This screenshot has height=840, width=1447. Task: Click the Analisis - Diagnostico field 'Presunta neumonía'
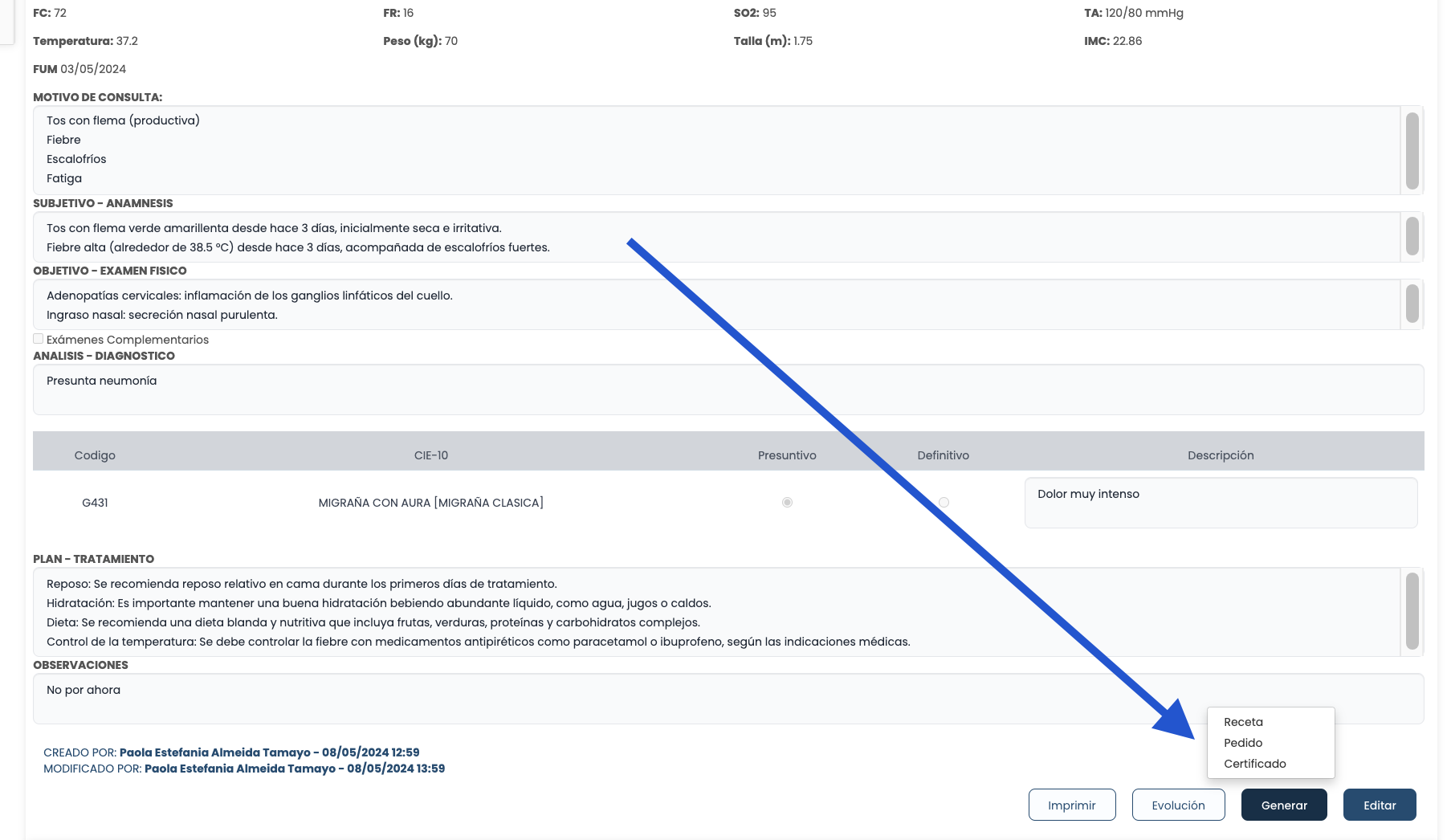coord(728,389)
